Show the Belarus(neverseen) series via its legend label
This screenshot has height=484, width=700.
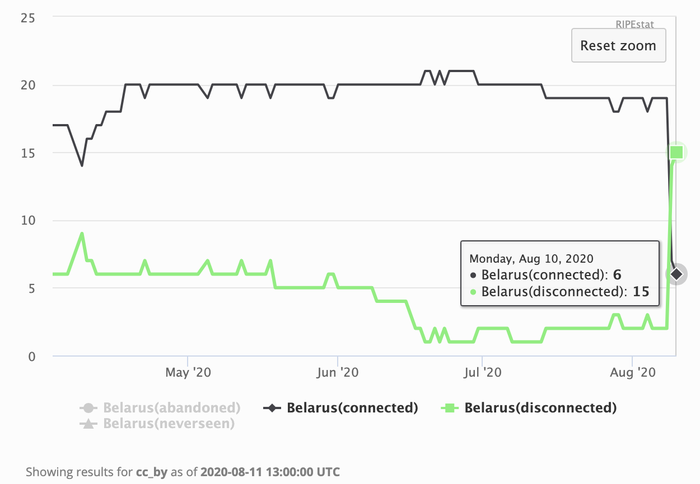(171, 423)
